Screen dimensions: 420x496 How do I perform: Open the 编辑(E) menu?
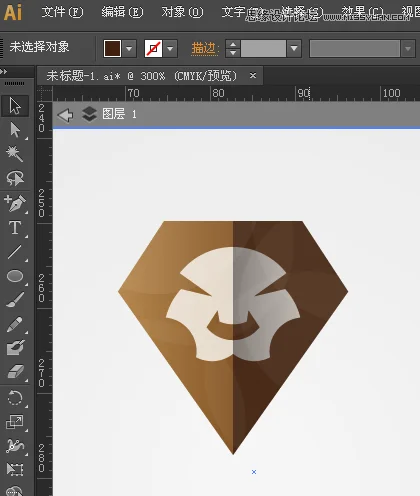122,12
